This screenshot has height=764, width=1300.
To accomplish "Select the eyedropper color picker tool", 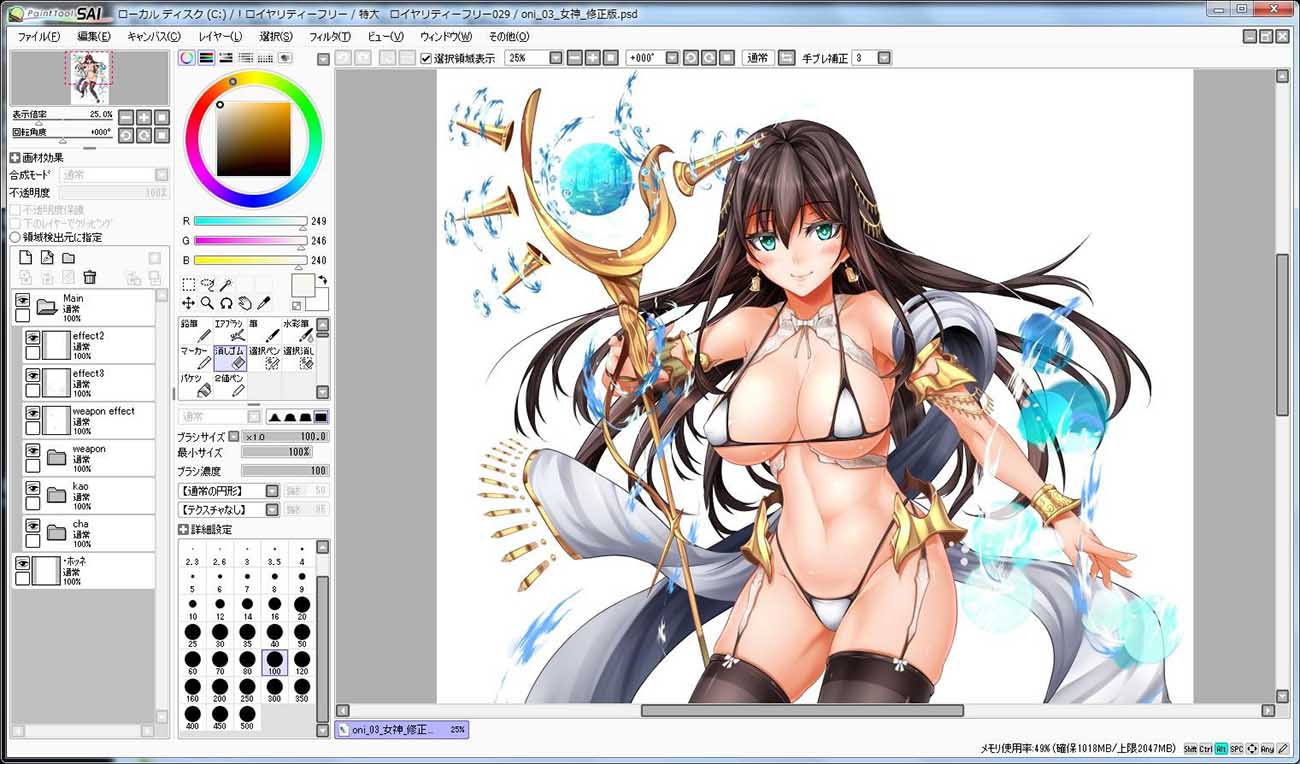I will 264,303.
